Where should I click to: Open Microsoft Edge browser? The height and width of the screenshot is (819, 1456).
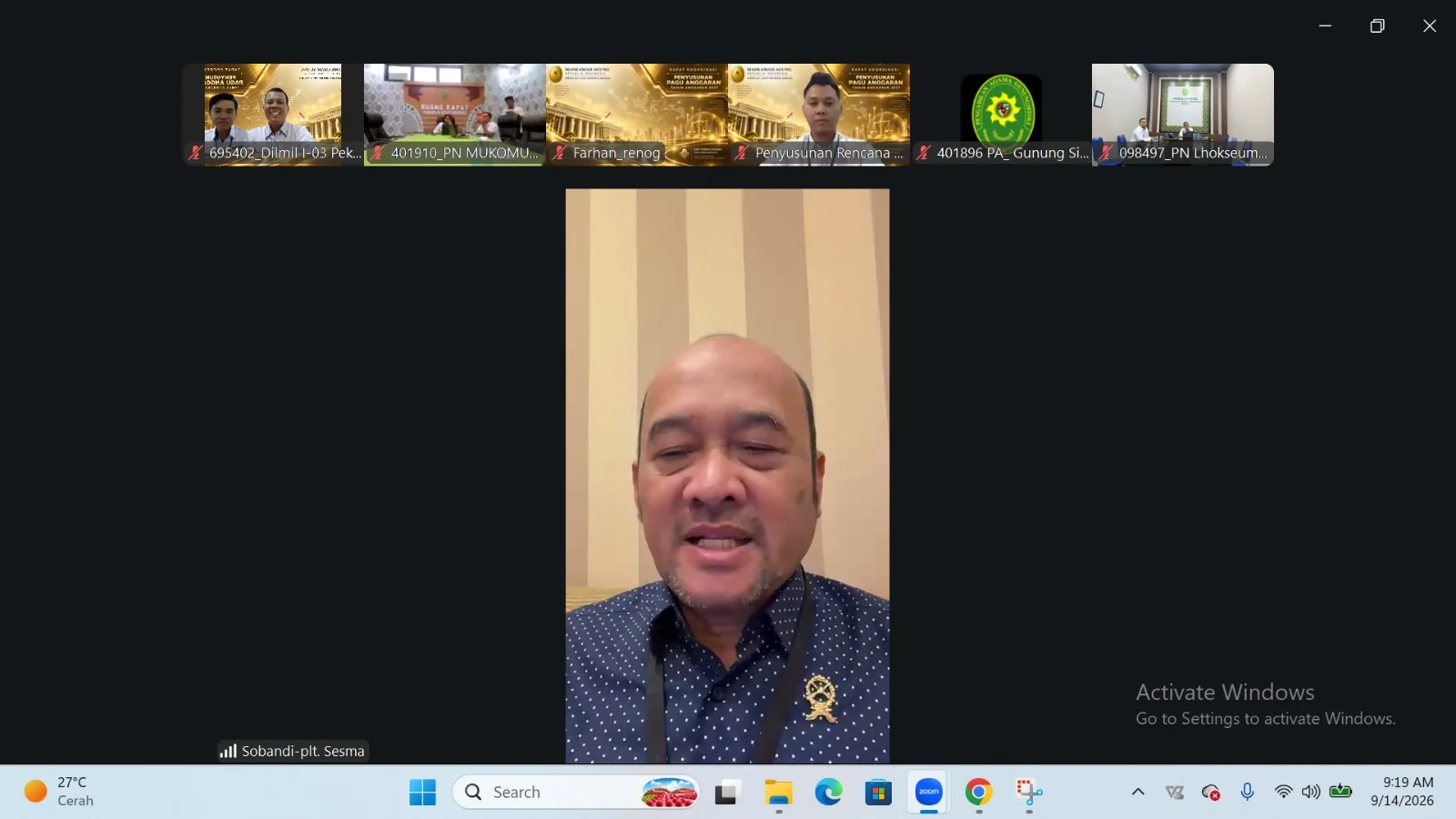point(828,792)
